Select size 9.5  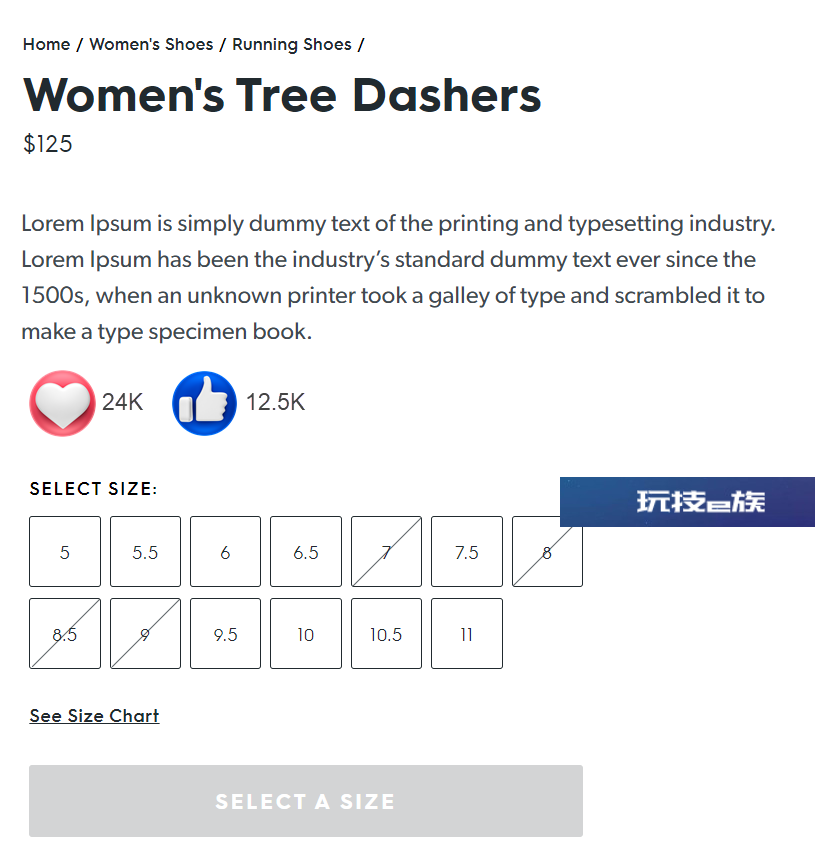(x=225, y=634)
